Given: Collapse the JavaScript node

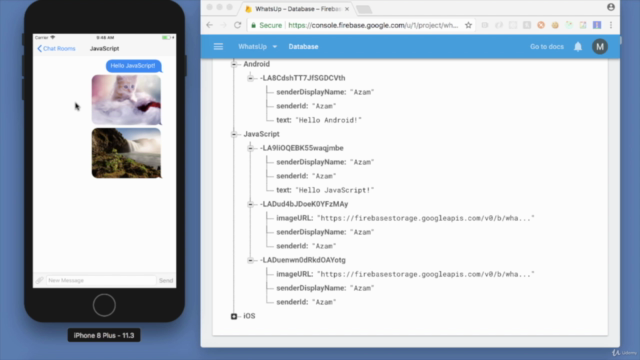Looking at the screenshot, I should coord(234,134).
